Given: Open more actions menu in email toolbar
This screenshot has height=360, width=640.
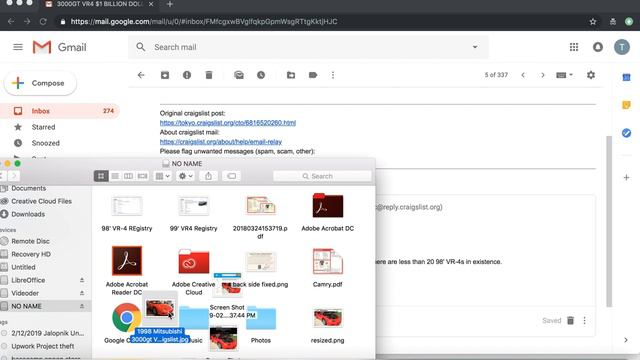Looking at the screenshot, I should [333, 75].
